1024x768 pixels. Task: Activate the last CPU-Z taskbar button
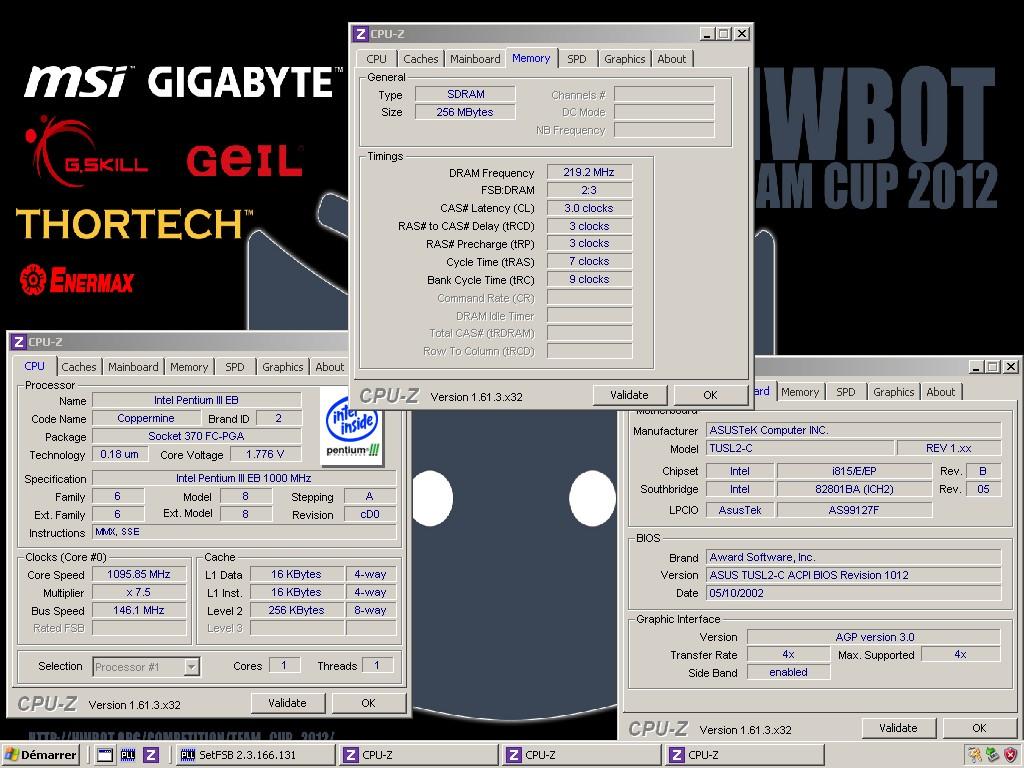[744, 755]
